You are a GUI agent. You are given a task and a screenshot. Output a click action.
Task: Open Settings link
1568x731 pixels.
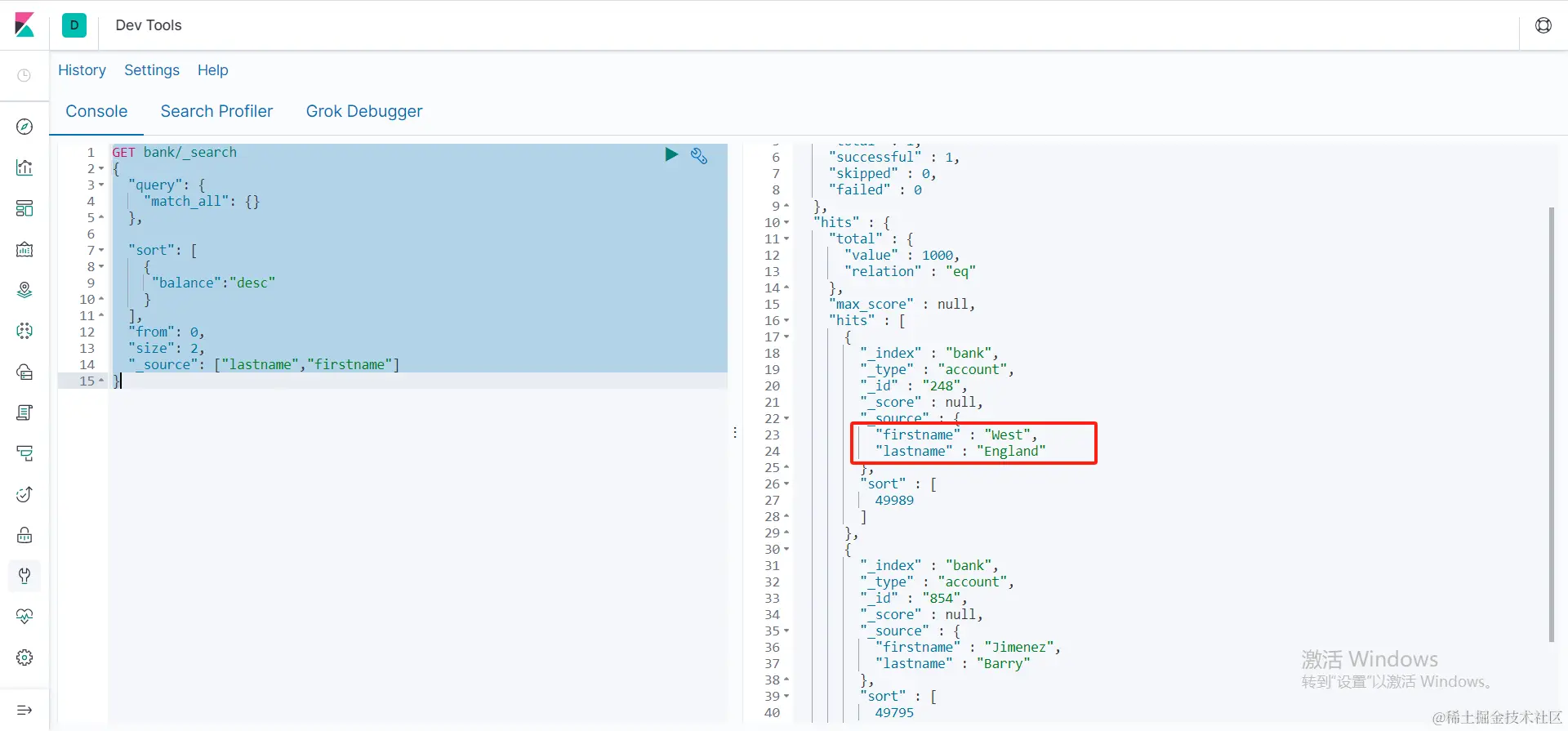click(152, 70)
